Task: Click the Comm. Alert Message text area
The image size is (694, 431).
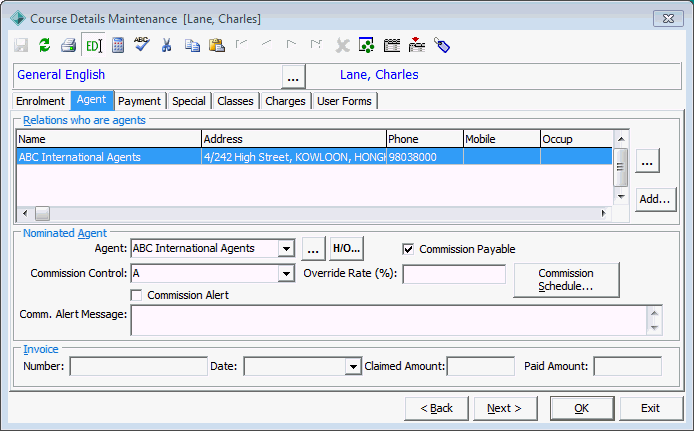Action: tap(390, 320)
